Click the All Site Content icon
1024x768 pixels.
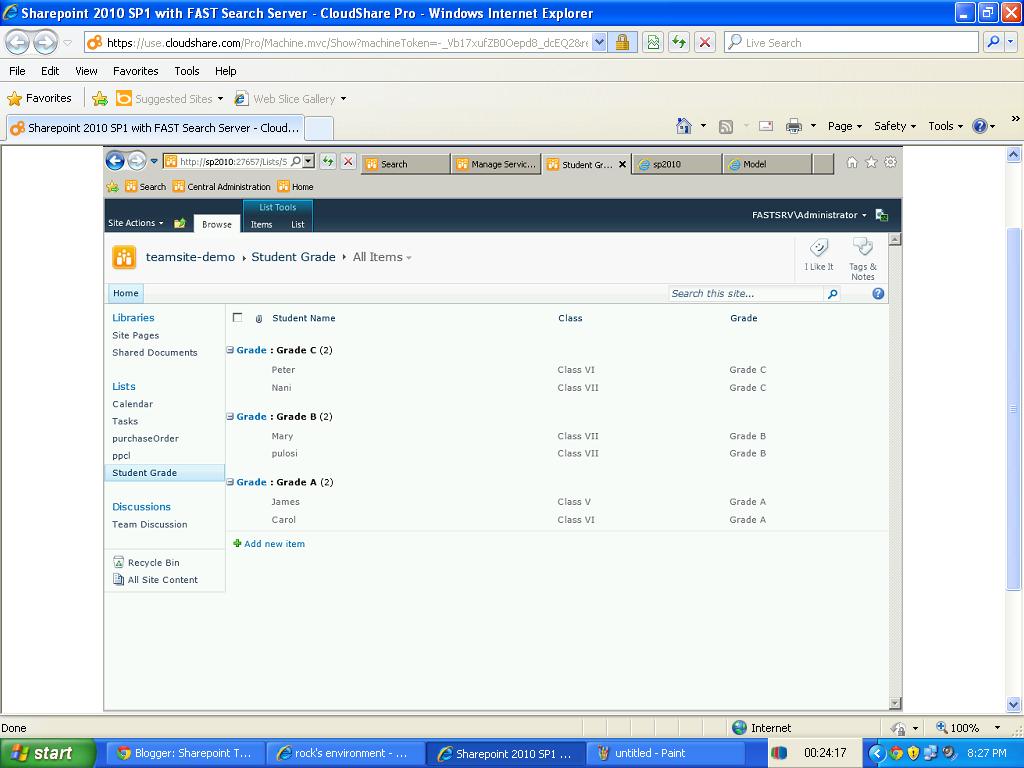pos(119,579)
